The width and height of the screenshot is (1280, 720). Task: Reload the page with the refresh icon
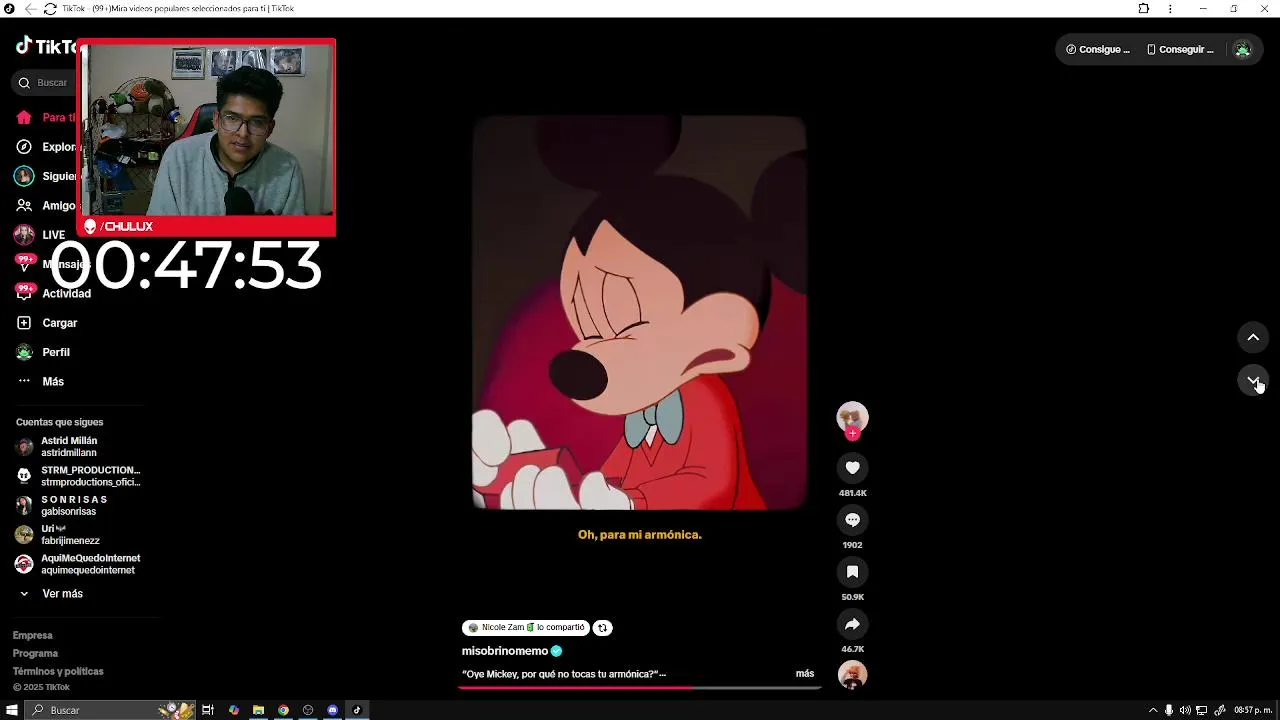[50, 9]
